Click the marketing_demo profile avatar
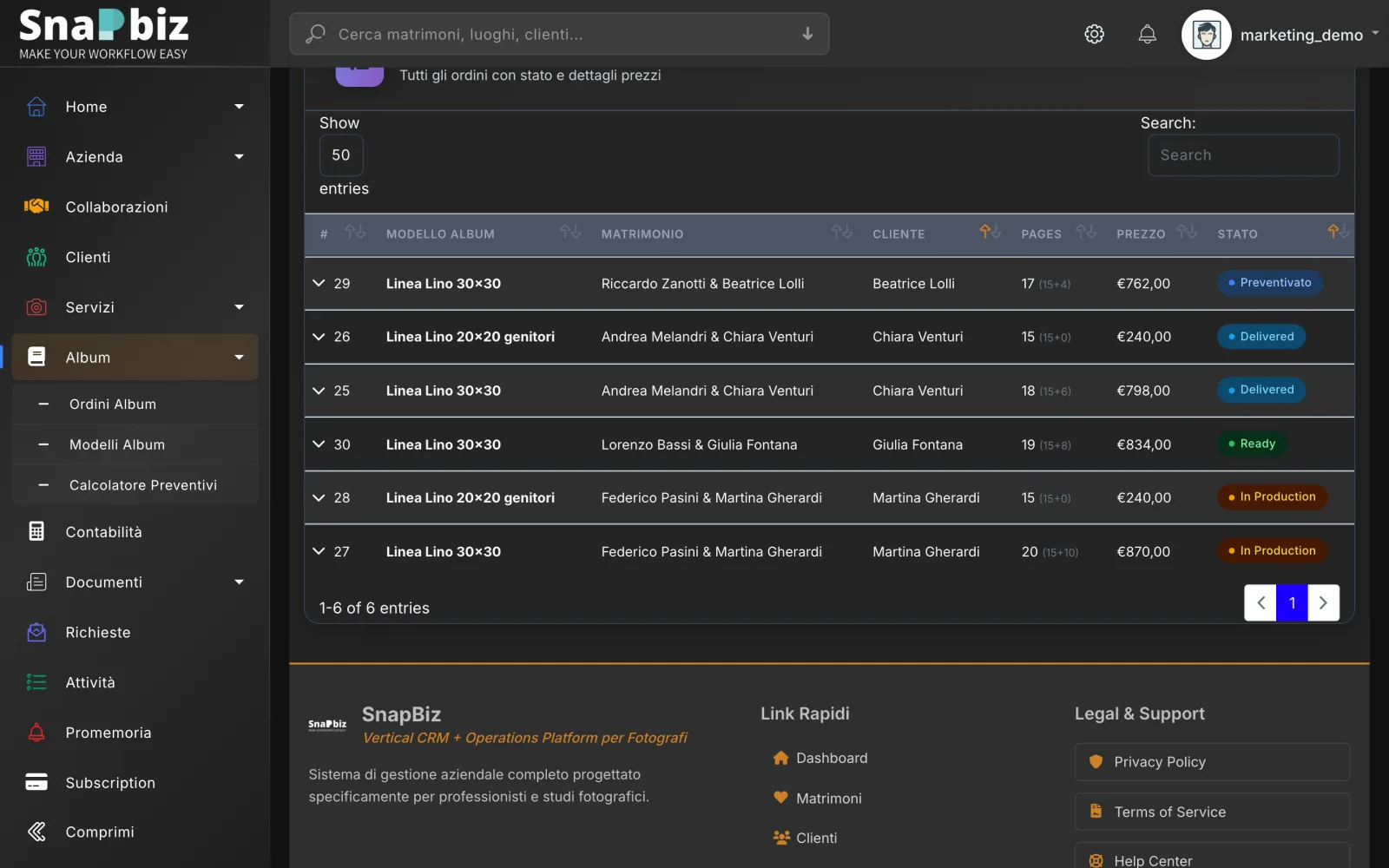The height and width of the screenshot is (868, 1389). (x=1206, y=35)
